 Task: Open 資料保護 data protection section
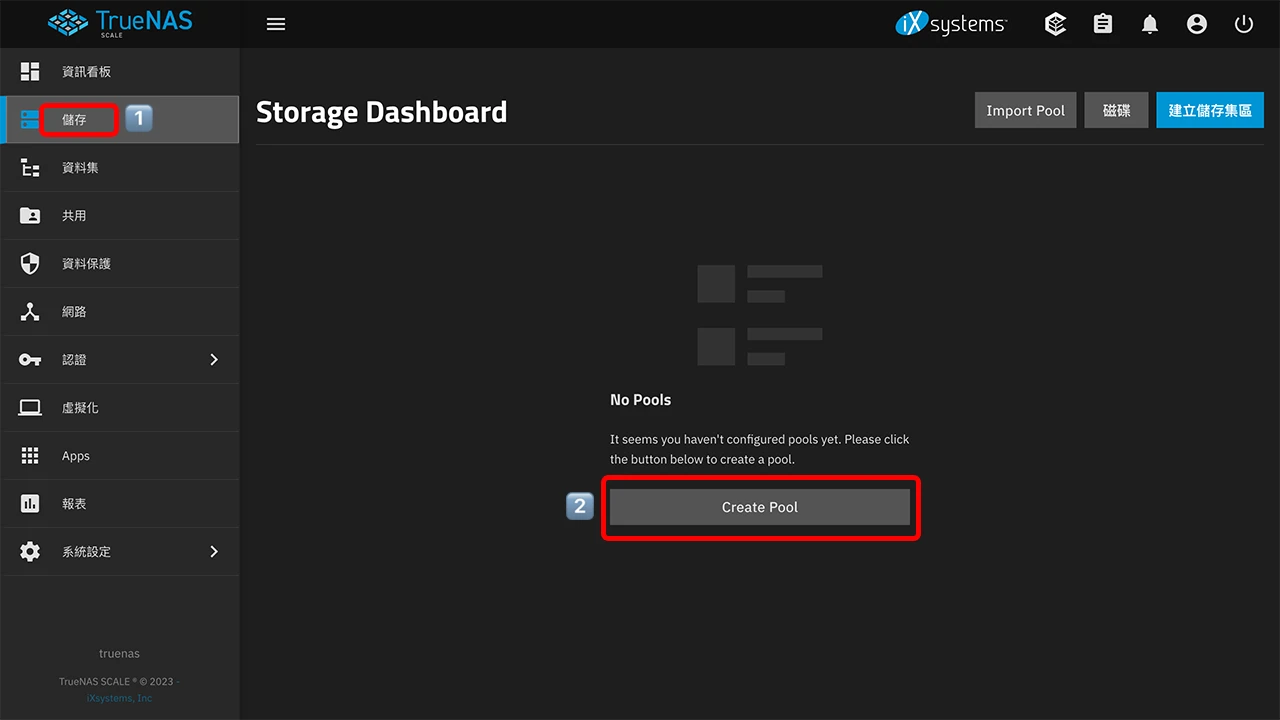coord(86,264)
